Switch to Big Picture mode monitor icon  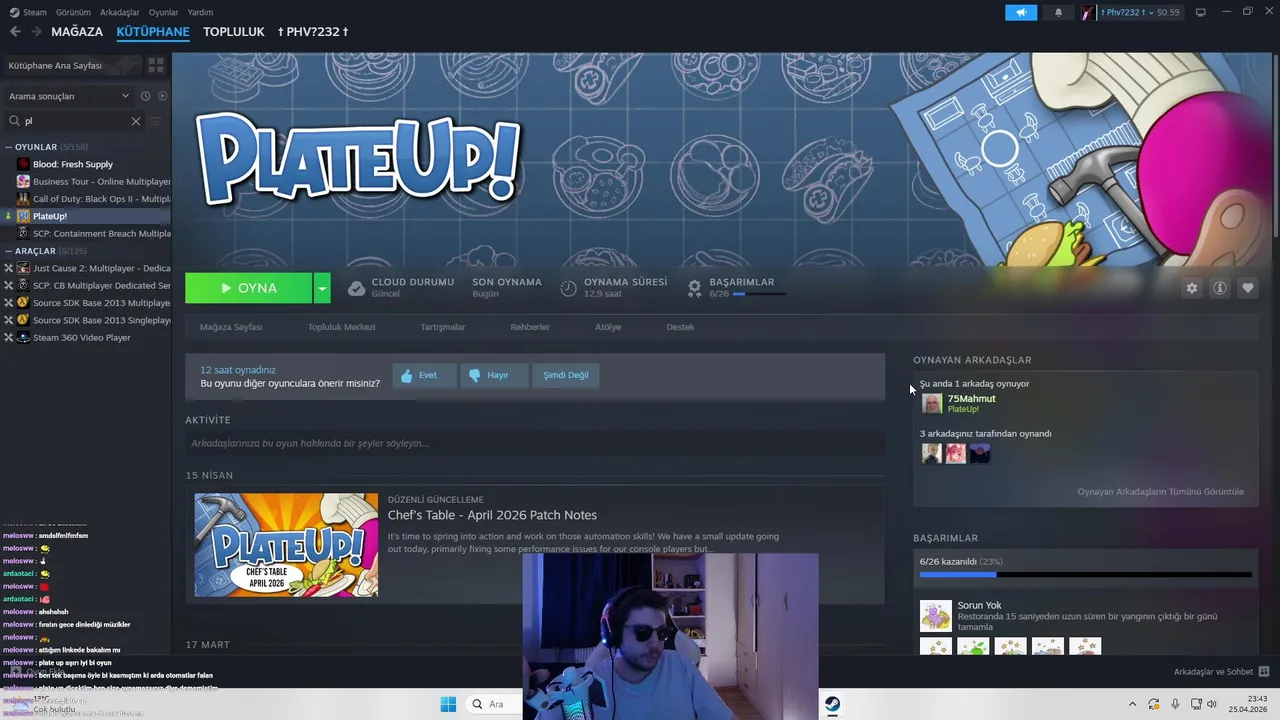(x=1201, y=12)
